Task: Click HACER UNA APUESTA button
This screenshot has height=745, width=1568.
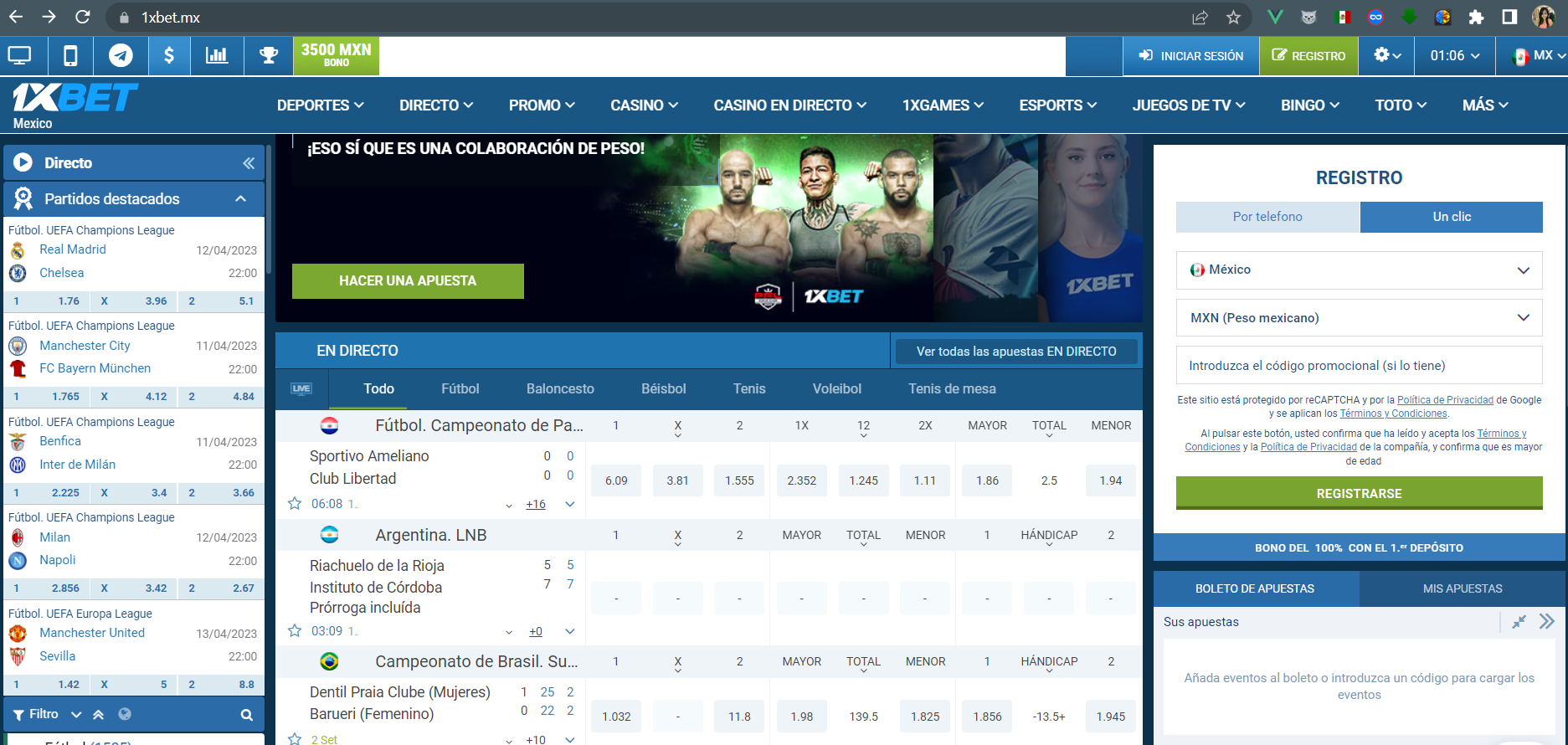Action: (x=408, y=281)
